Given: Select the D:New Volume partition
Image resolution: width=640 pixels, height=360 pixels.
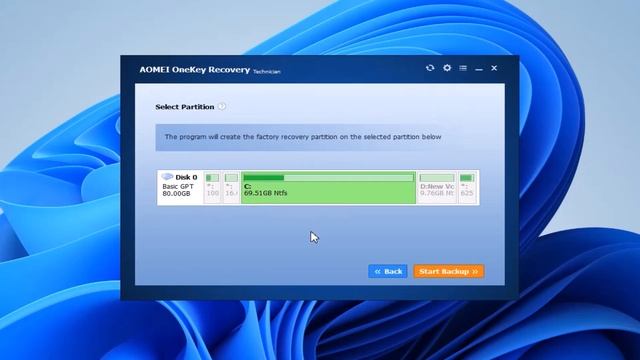Looking at the screenshot, I should pyautogui.click(x=437, y=188).
